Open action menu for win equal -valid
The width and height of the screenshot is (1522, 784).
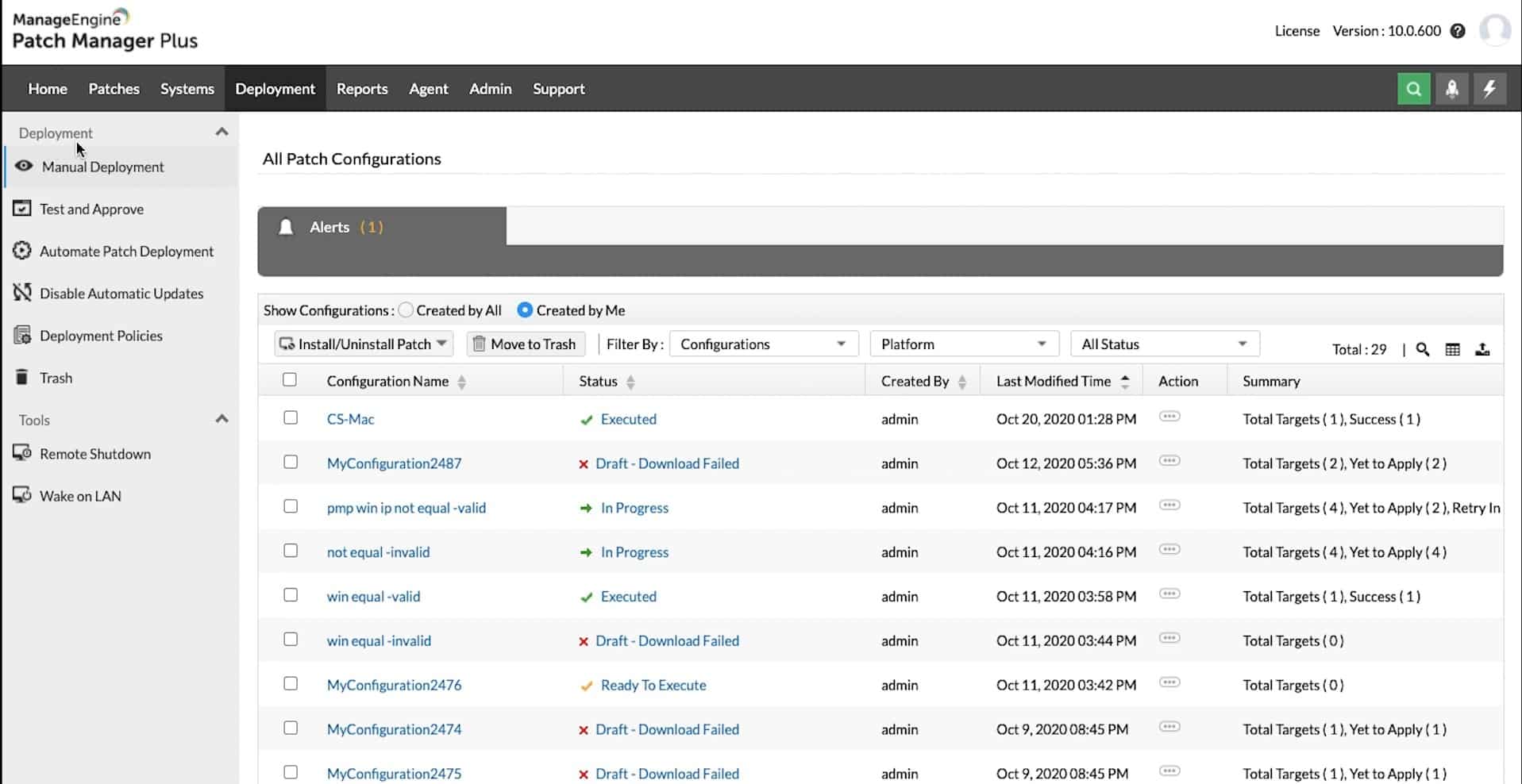(1169, 594)
